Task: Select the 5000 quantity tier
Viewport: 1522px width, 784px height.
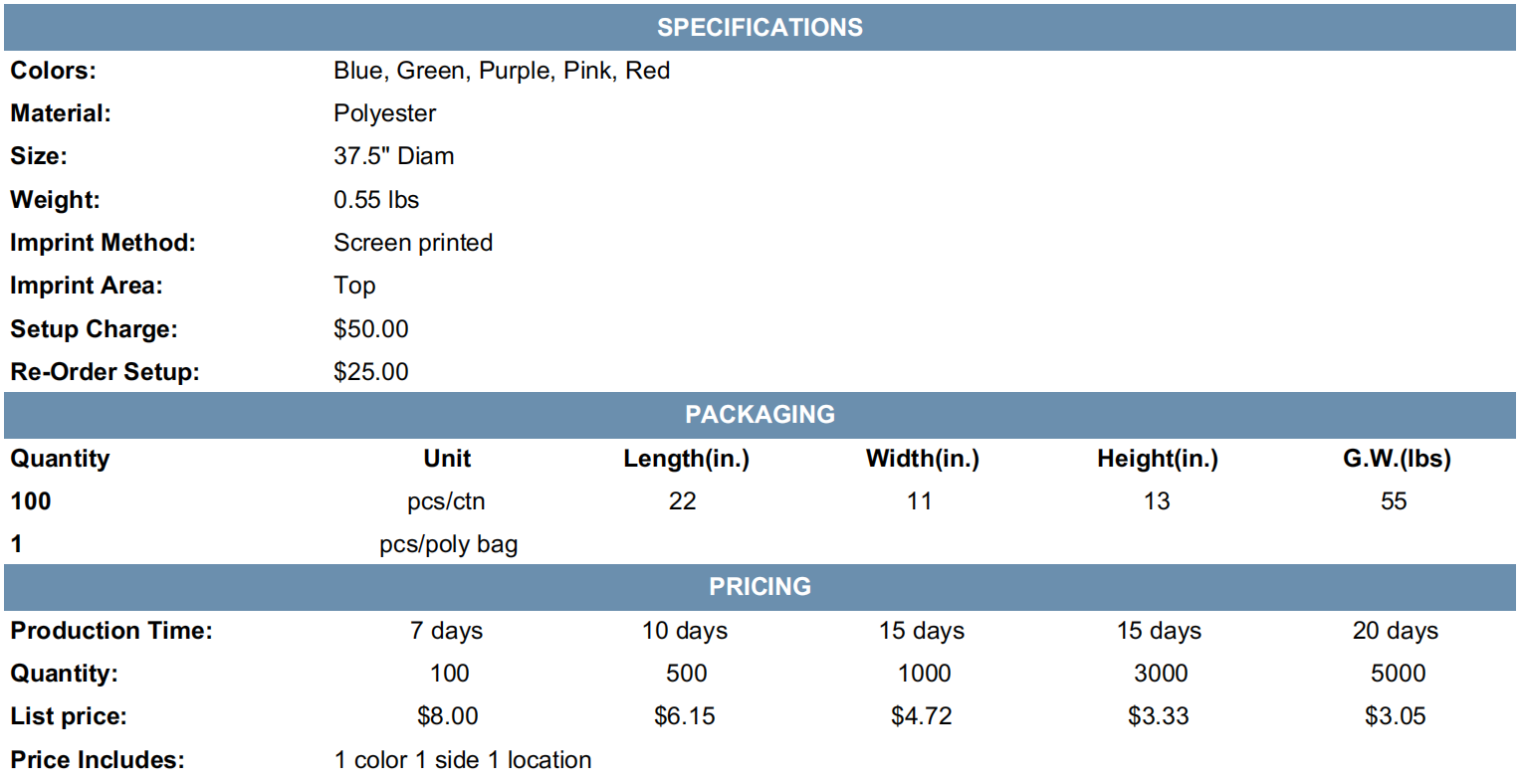Action: [1398, 674]
